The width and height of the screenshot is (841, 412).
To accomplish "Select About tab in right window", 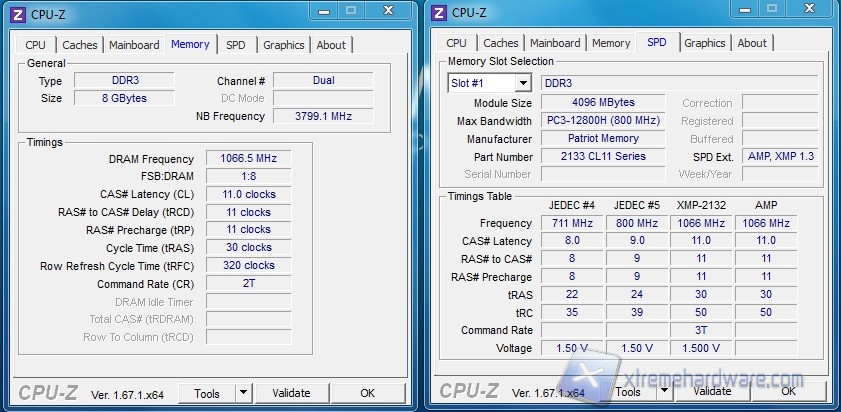I will [x=752, y=43].
